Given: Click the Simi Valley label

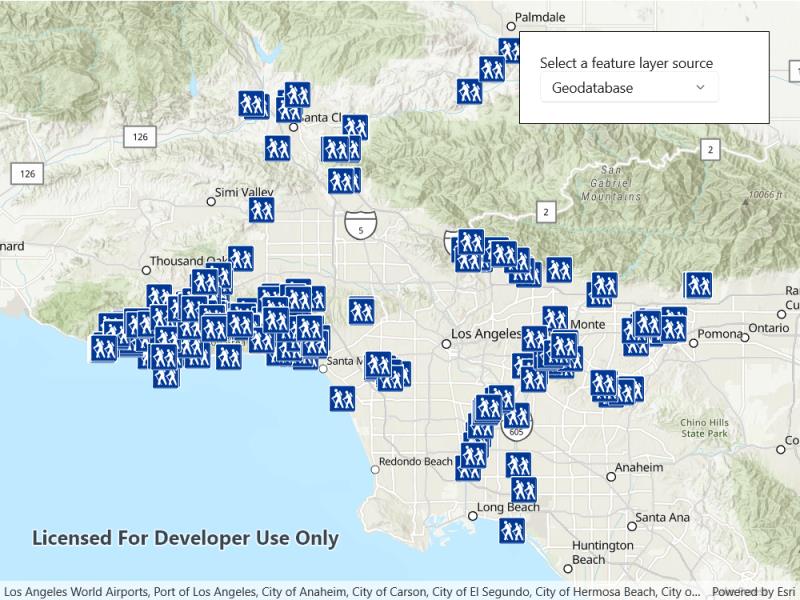Looking at the screenshot, I should [x=244, y=192].
